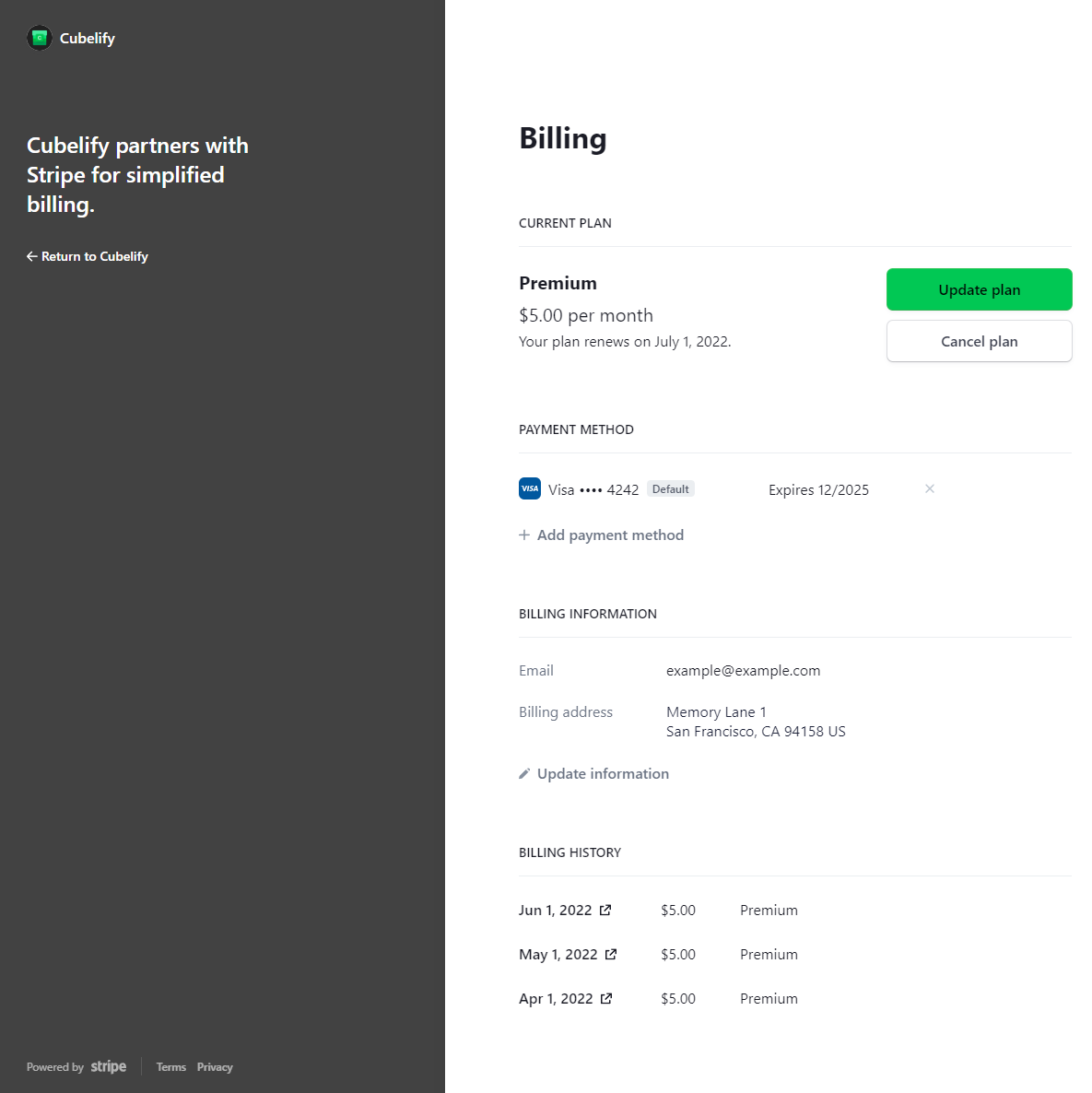Open the Privacy link in footer
Image resolution: width=1092 pixels, height=1093 pixels.
(215, 1067)
